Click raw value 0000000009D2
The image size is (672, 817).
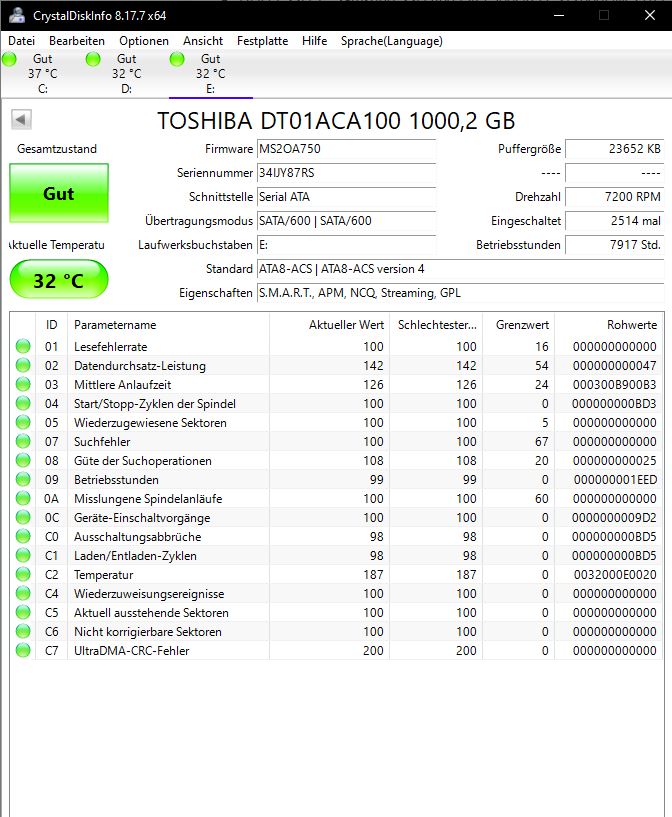(x=614, y=518)
